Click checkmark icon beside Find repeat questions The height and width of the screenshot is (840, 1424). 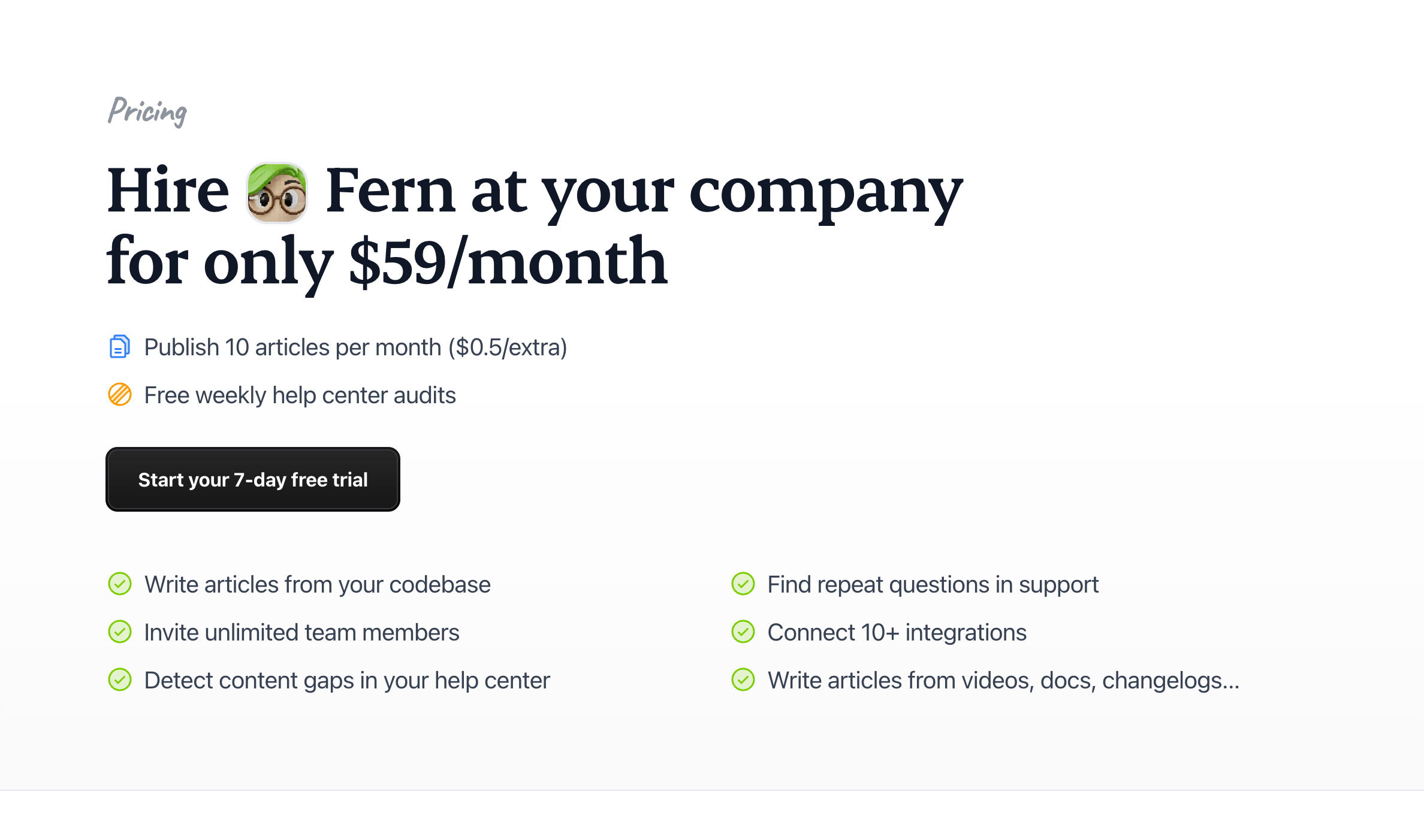coord(743,584)
